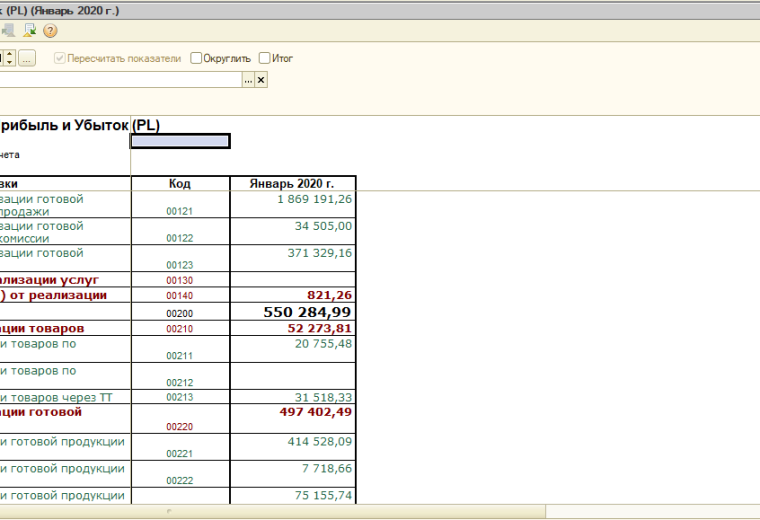Click inside the long text input field
The image size is (760, 520).
[x=120, y=79]
